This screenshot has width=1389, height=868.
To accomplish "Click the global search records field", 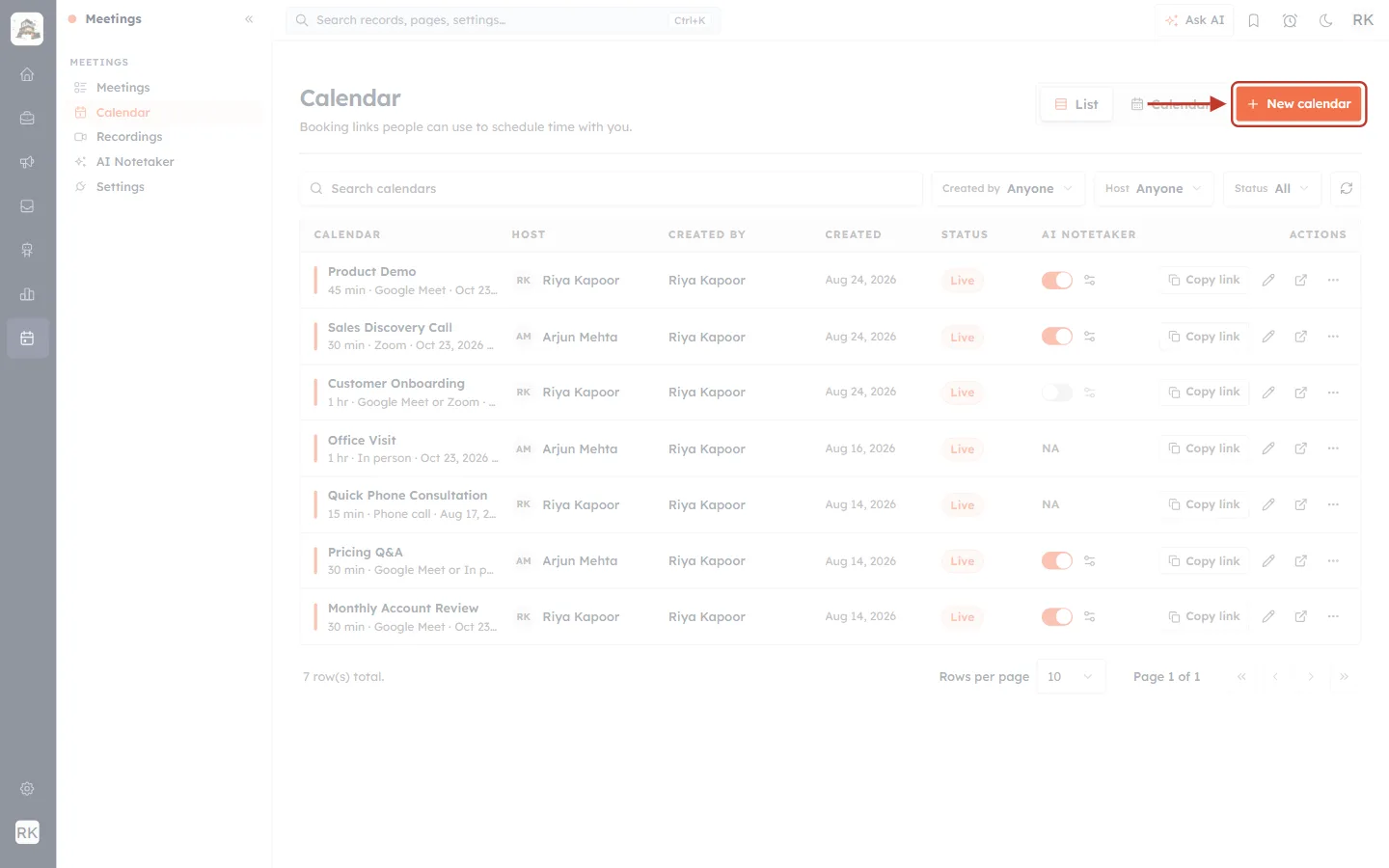I will point(503,20).
